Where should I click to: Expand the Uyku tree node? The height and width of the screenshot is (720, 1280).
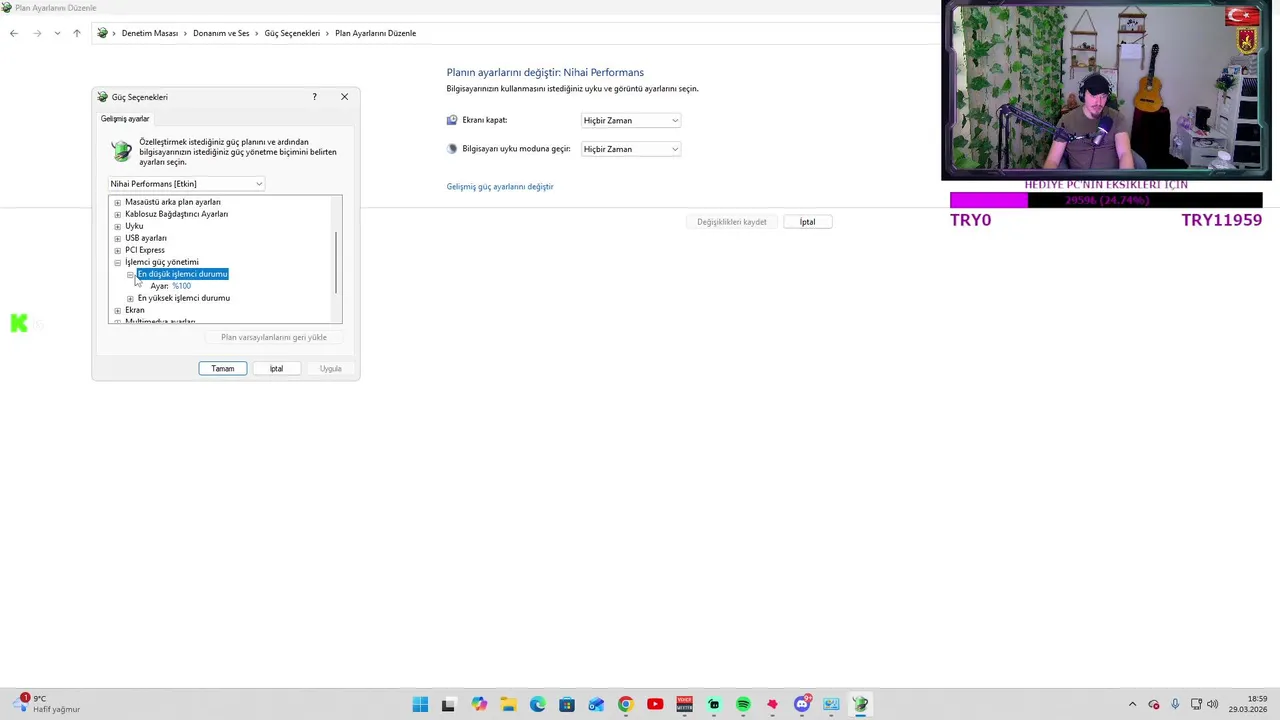click(117, 226)
